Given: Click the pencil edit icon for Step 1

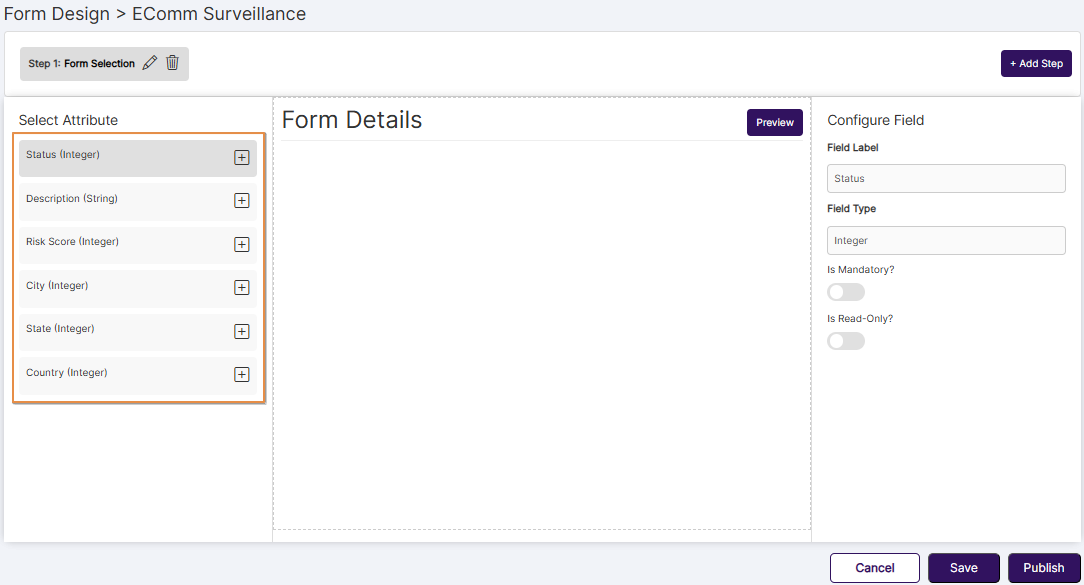Looking at the screenshot, I should click(x=150, y=63).
